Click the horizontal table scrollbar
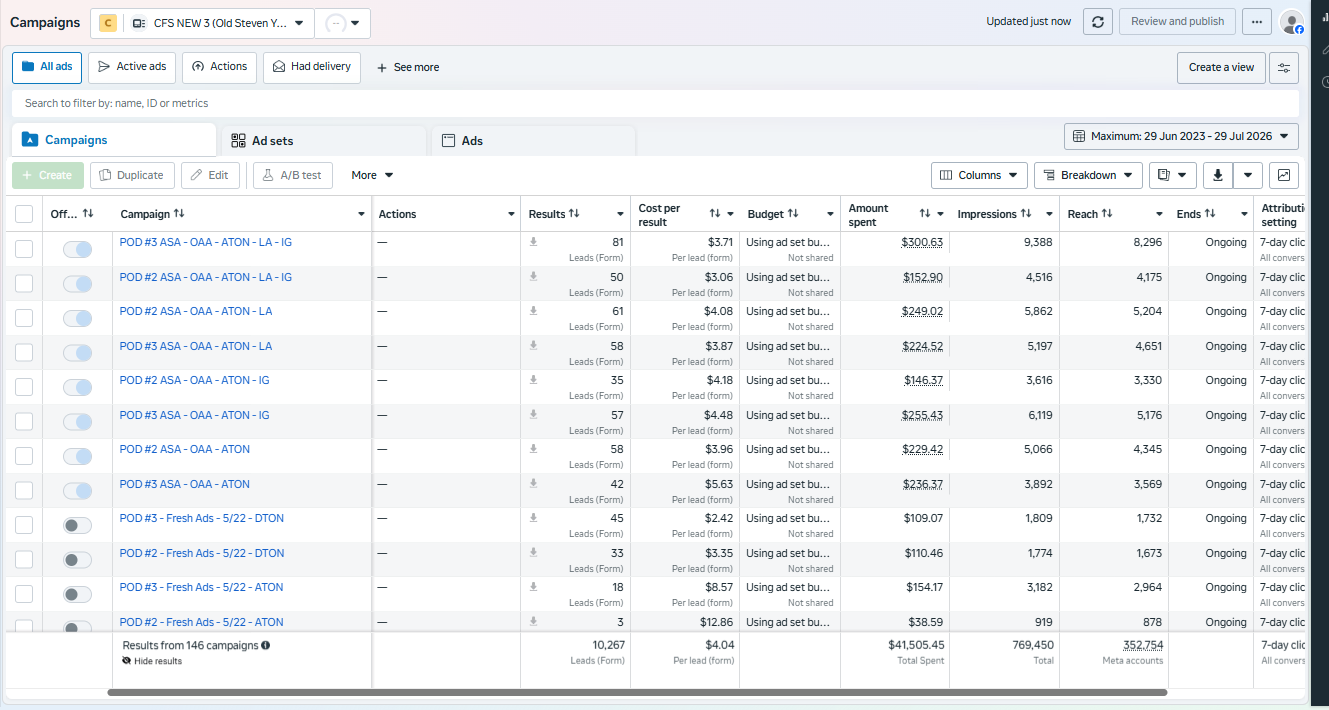 tap(637, 692)
